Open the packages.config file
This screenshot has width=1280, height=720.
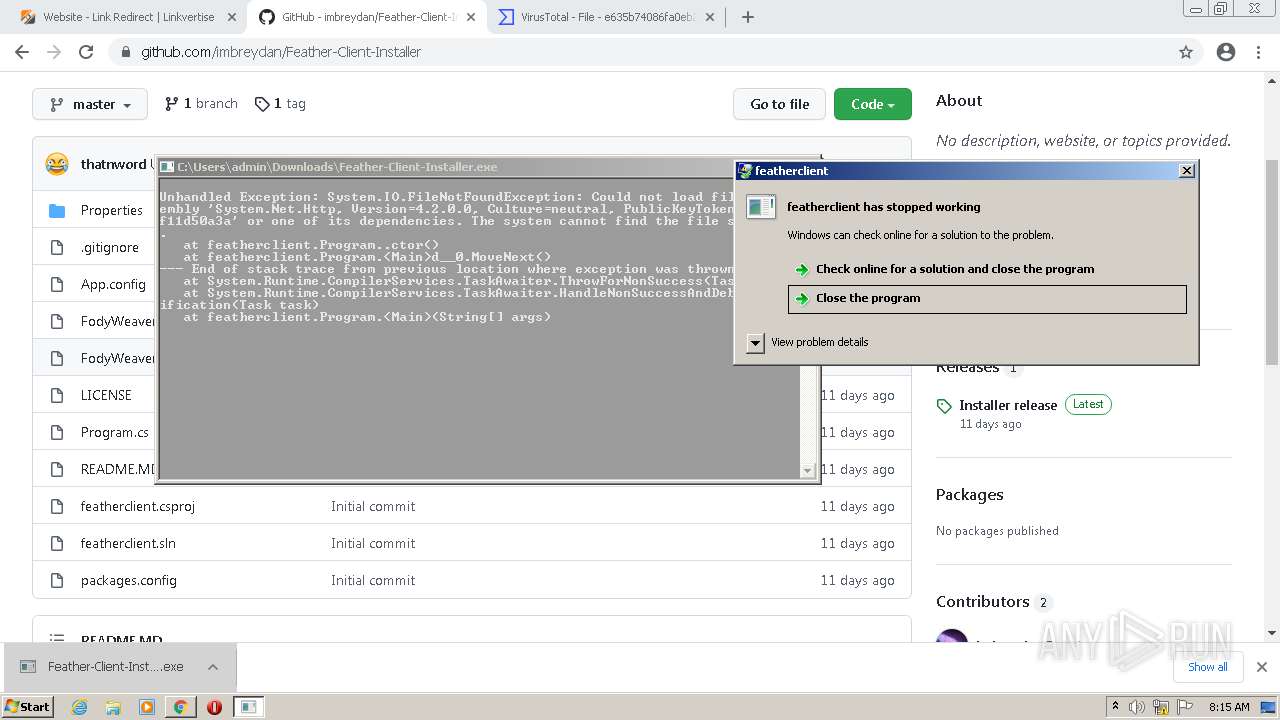click(x=129, y=580)
